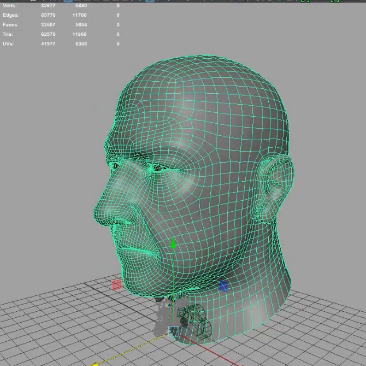
Task: Select the small wireframe teeth mesh near neck
Action: [x=195, y=323]
